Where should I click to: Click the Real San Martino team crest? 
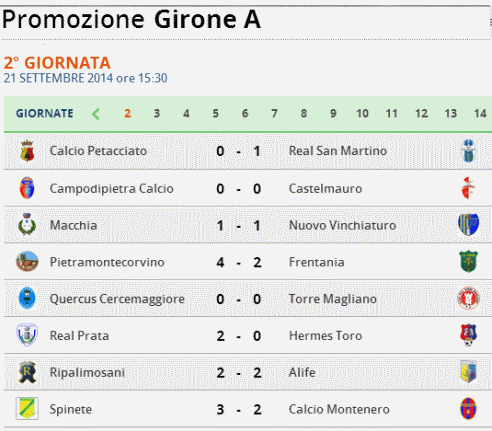click(x=469, y=151)
